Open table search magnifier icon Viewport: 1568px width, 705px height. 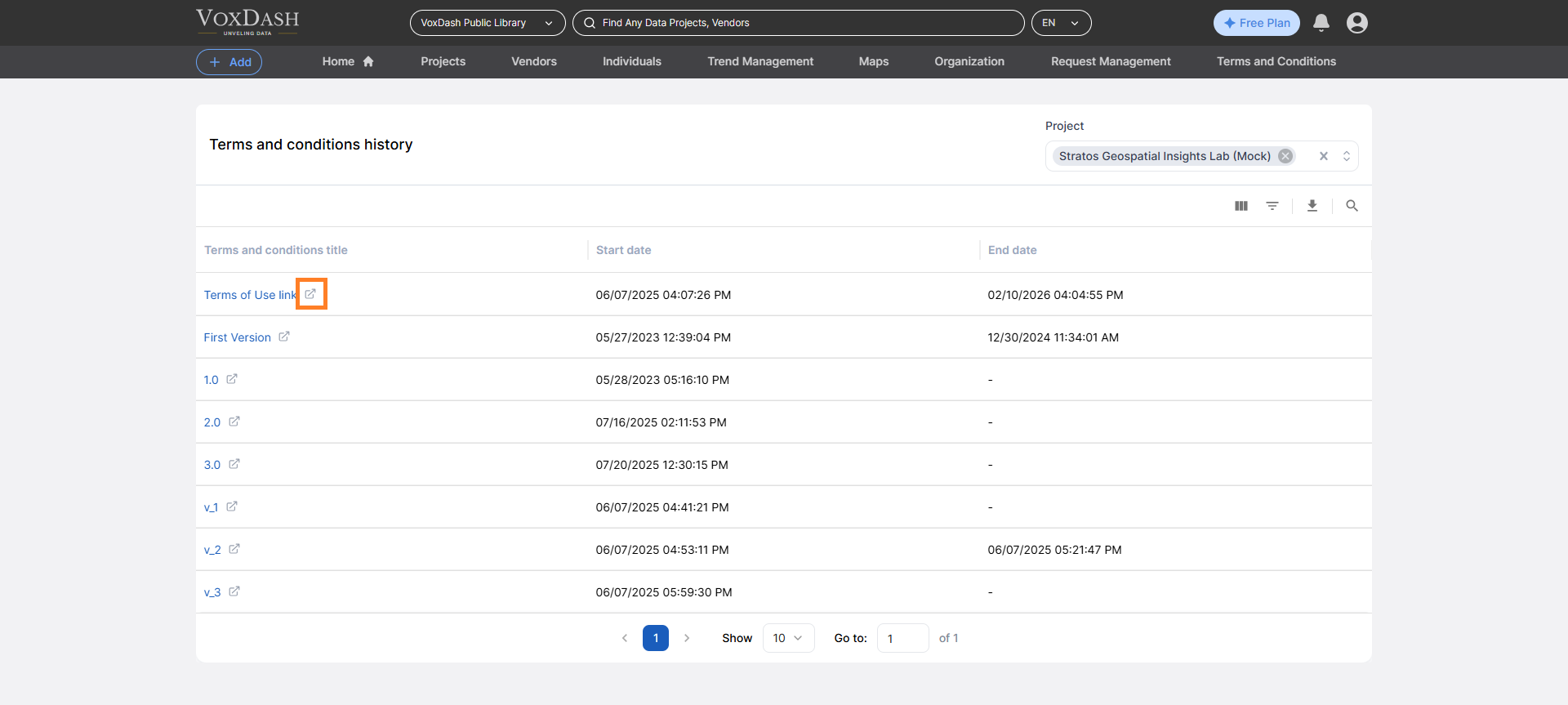click(x=1352, y=206)
